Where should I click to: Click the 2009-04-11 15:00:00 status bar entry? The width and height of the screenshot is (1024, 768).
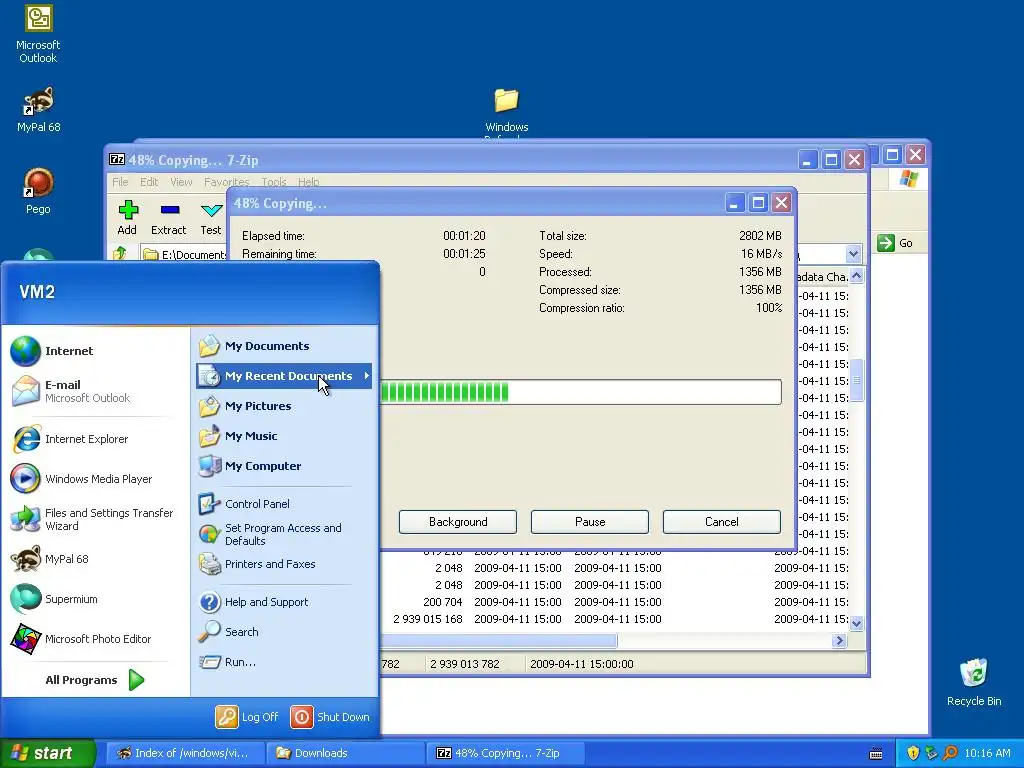click(x=581, y=664)
